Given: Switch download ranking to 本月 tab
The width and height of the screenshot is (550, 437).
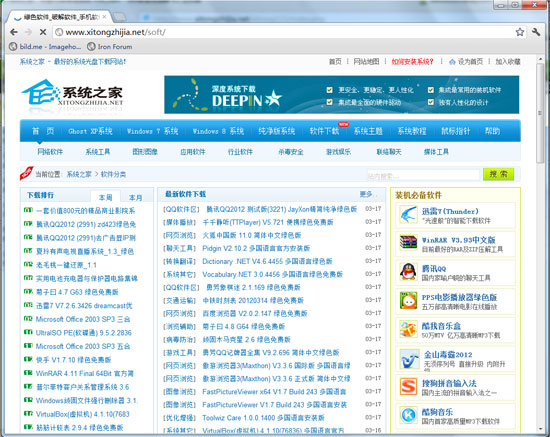Looking at the screenshot, I should click(x=135, y=197).
